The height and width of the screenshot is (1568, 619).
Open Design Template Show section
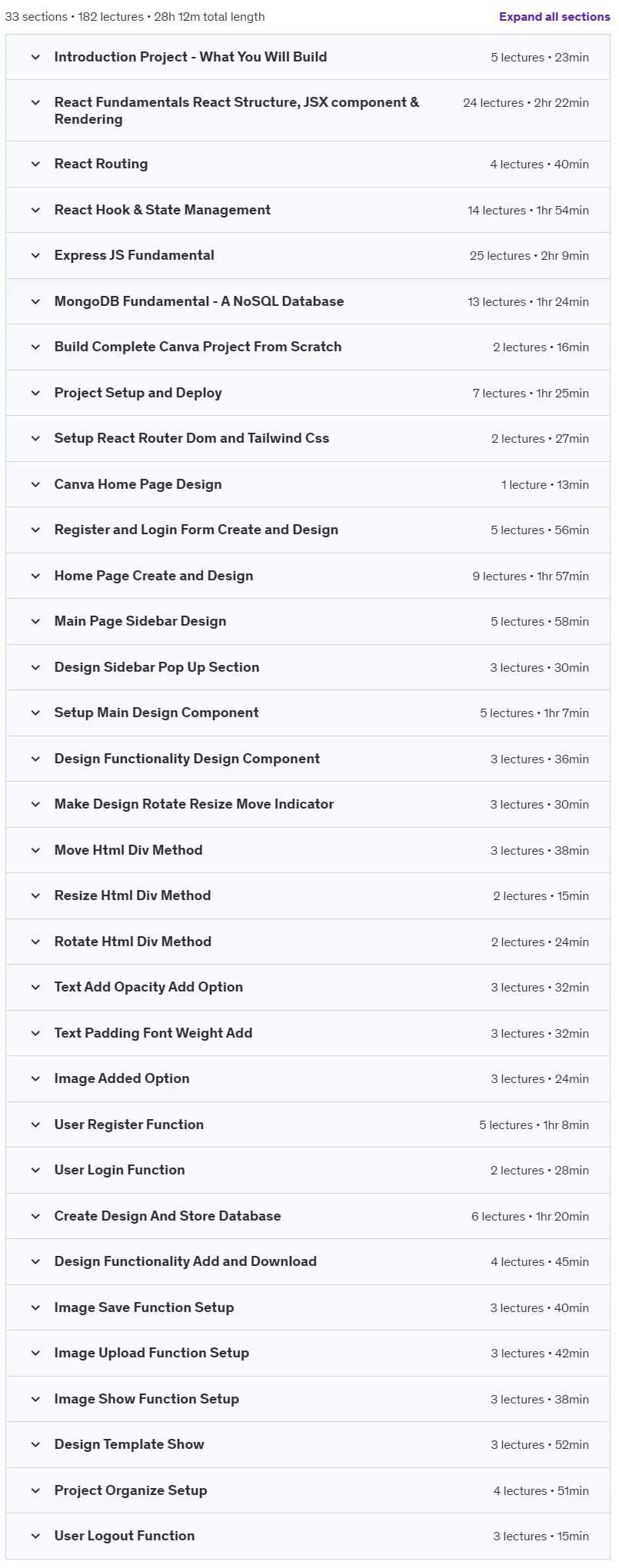click(129, 1444)
